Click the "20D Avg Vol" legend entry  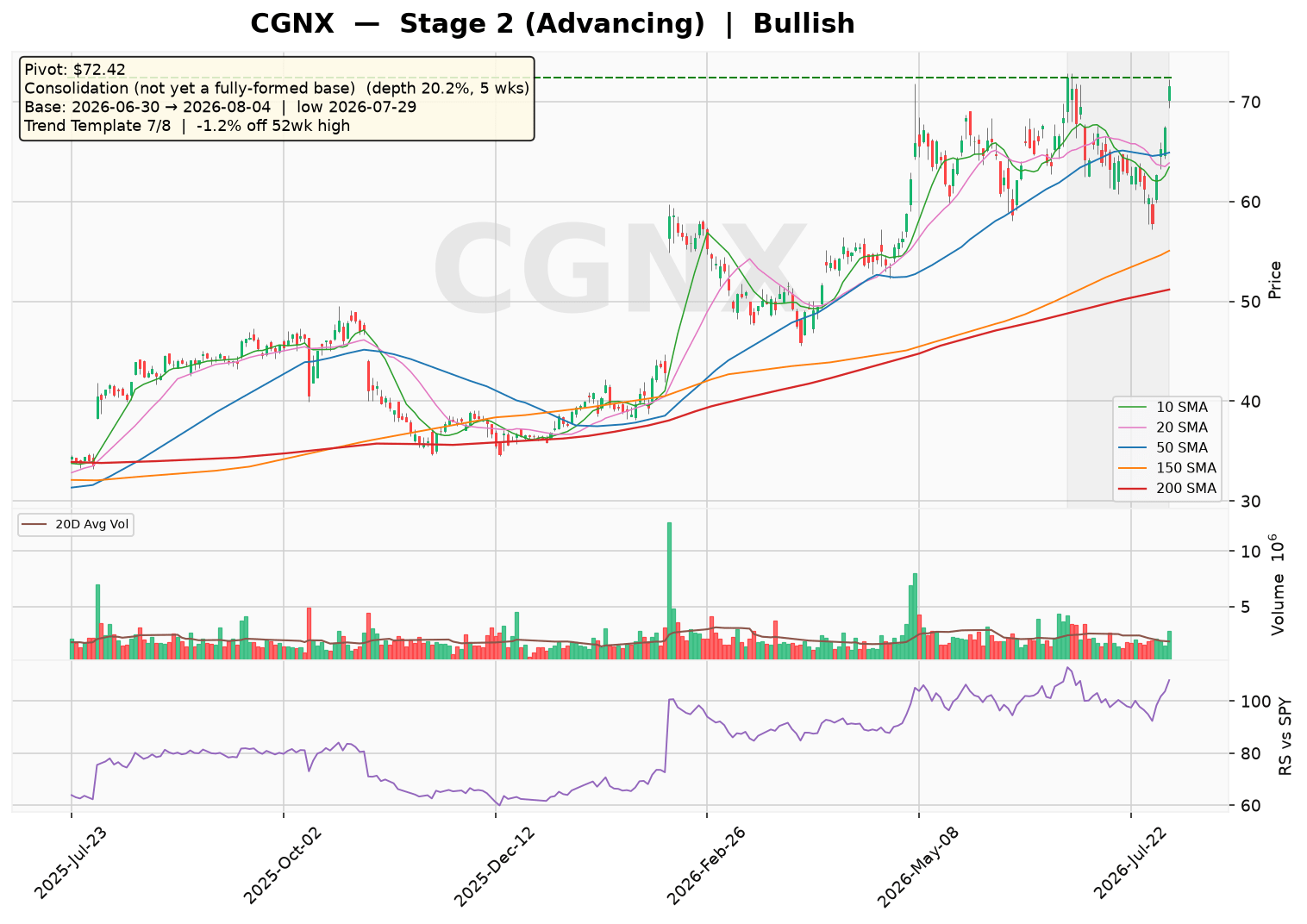[x=76, y=524]
